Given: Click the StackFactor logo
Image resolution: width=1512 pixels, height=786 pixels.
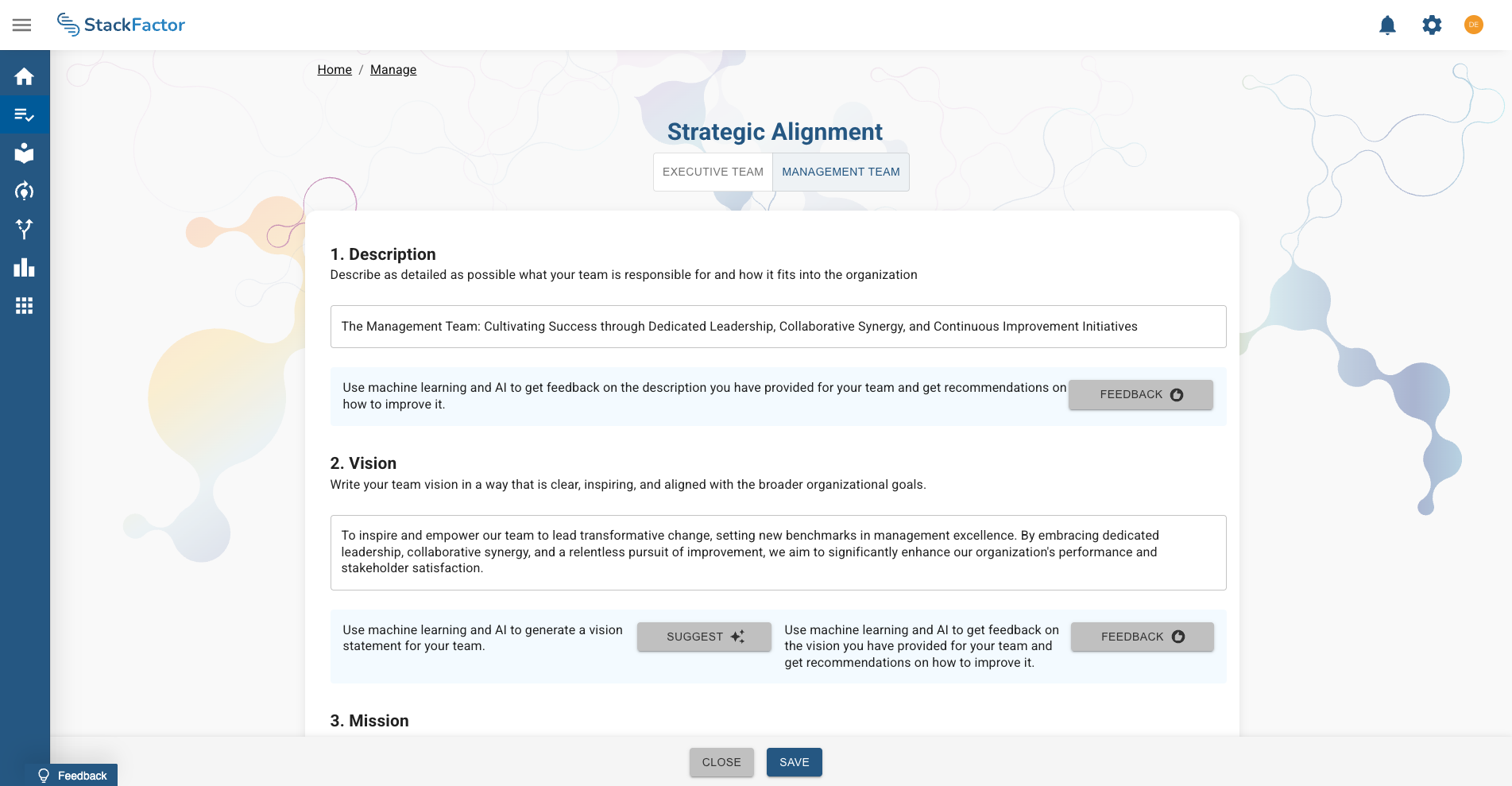Looking at the screenshot, I should tap(121, 25).
